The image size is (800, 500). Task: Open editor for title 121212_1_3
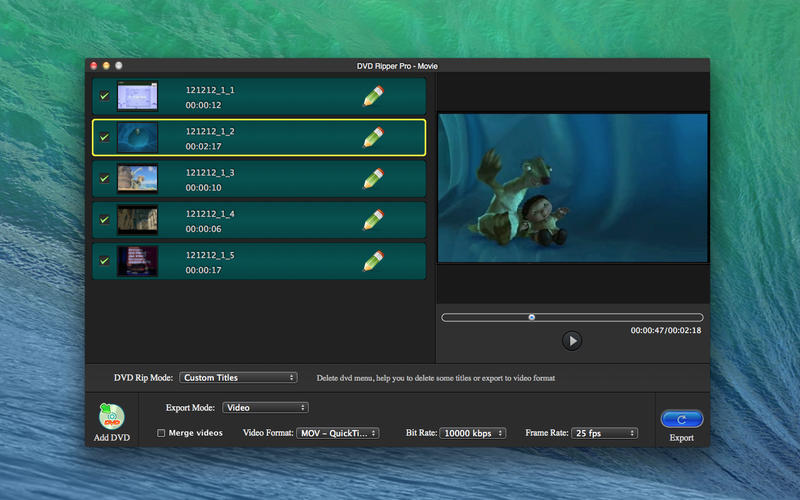click(x=373, y=179)
